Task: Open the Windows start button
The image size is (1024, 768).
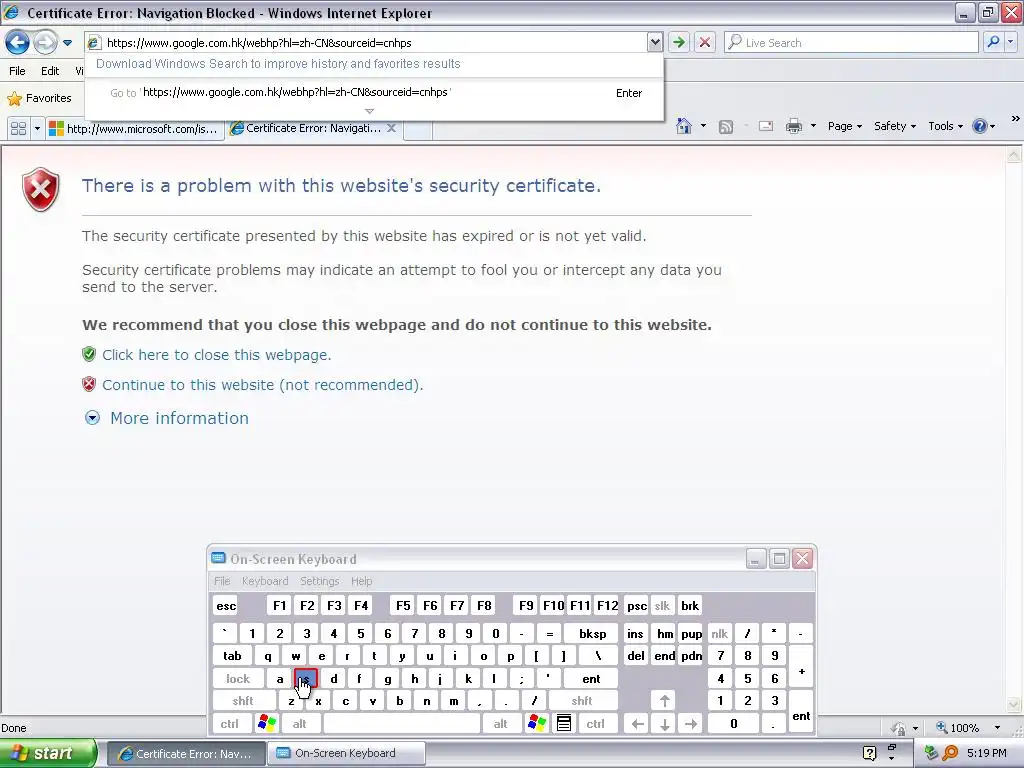Action: tap(48, 753)
